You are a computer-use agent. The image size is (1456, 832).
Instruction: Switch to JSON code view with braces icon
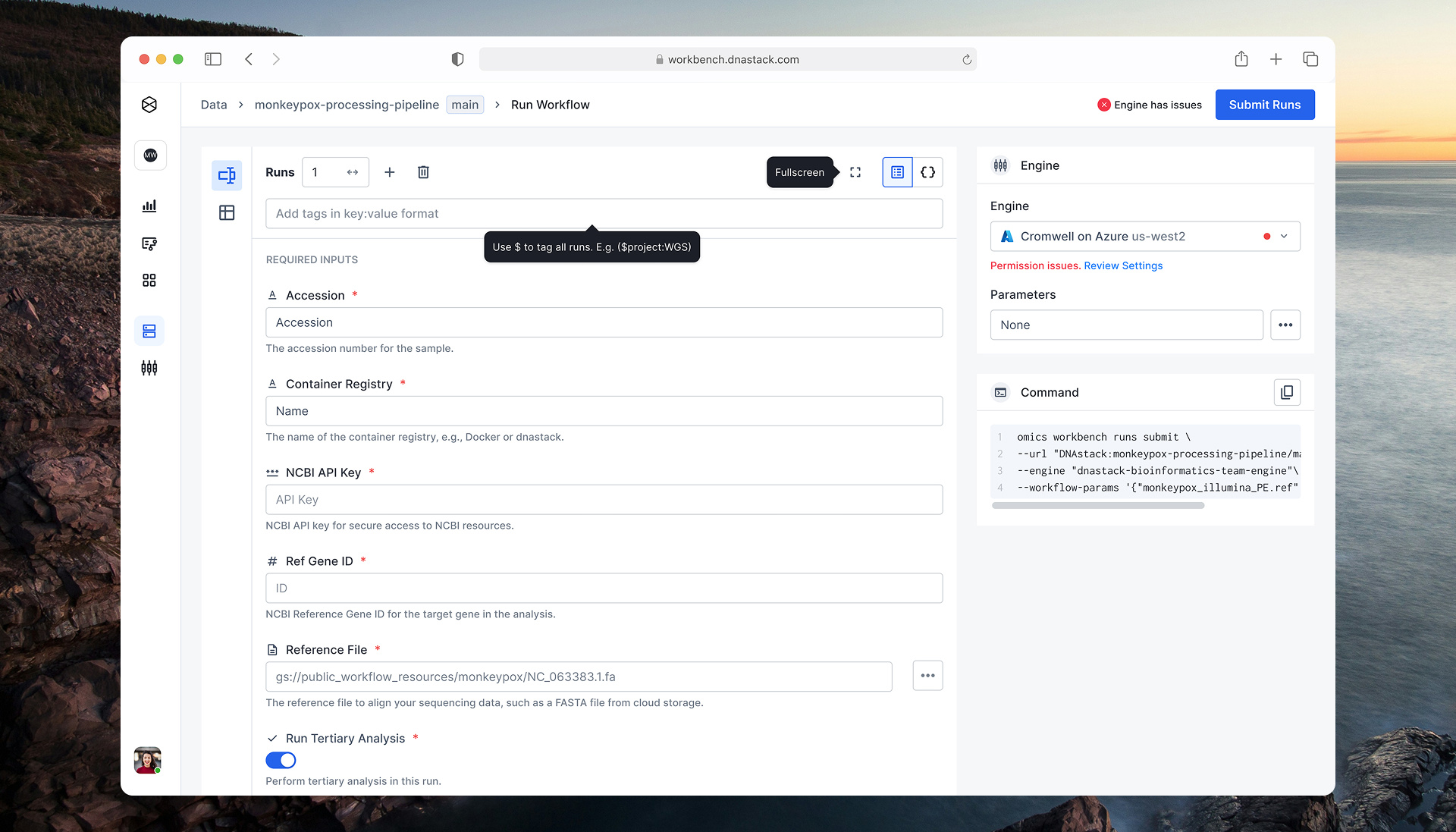pos(927,172)
